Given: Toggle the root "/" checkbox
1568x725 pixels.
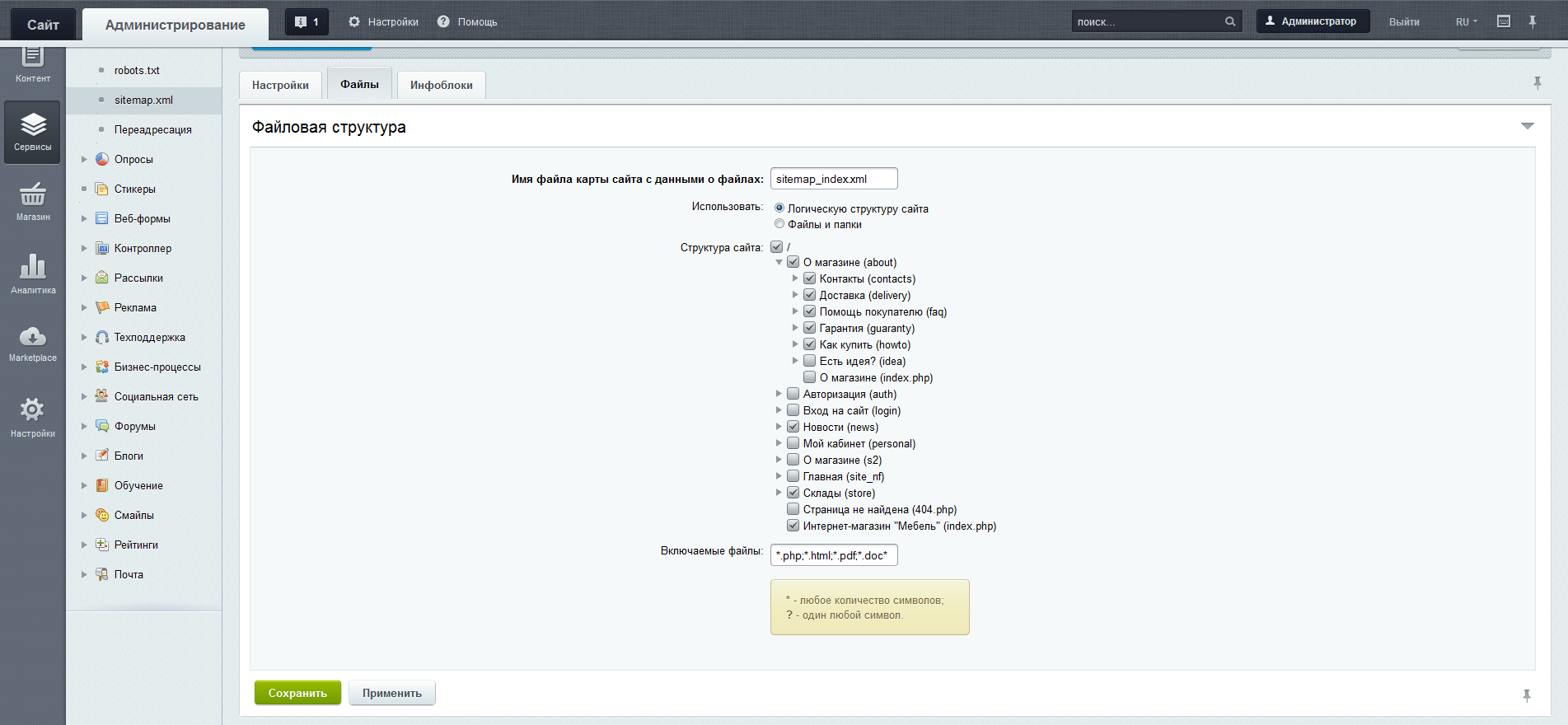Looking at the screenshot, I should pos(777,246).
